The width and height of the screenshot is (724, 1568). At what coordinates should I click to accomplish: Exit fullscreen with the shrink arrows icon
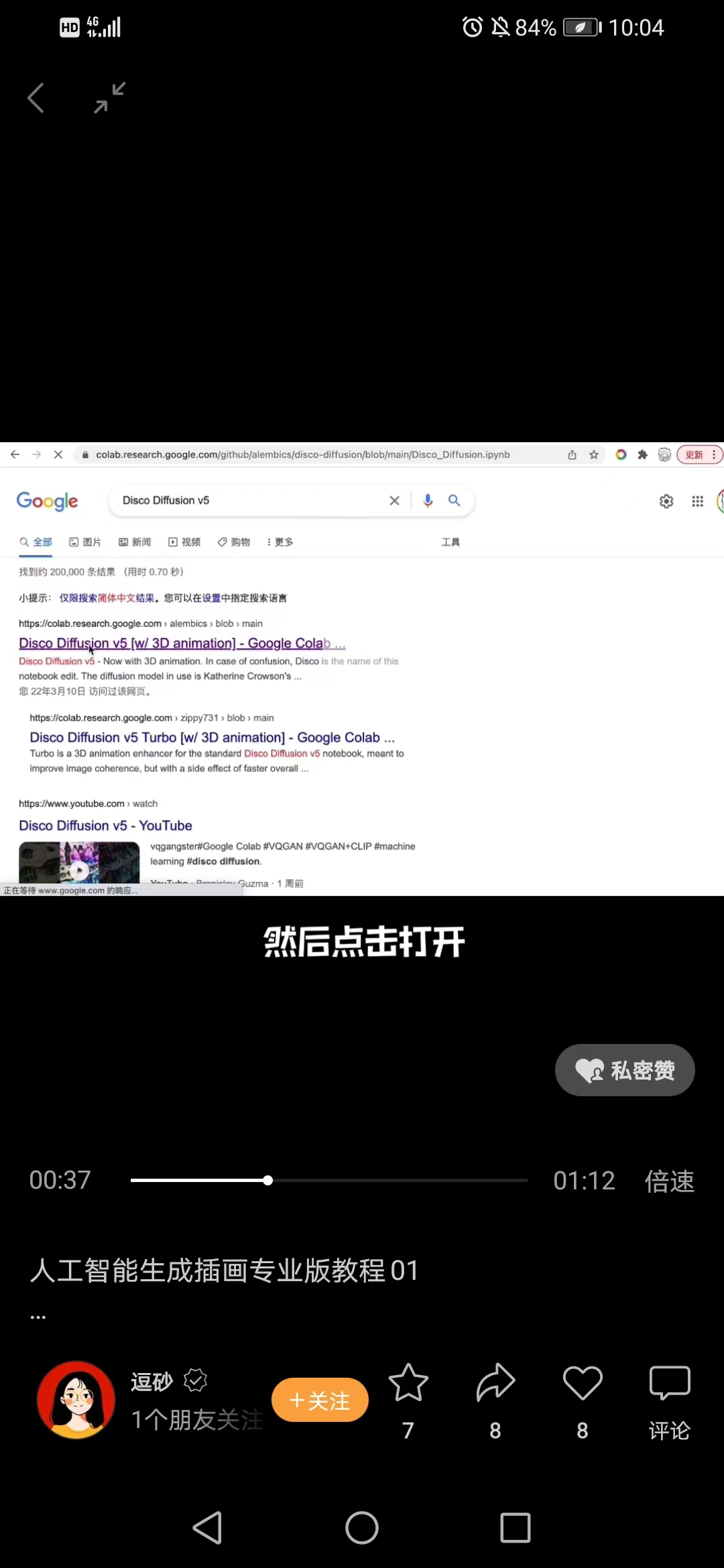coord(110,98)
